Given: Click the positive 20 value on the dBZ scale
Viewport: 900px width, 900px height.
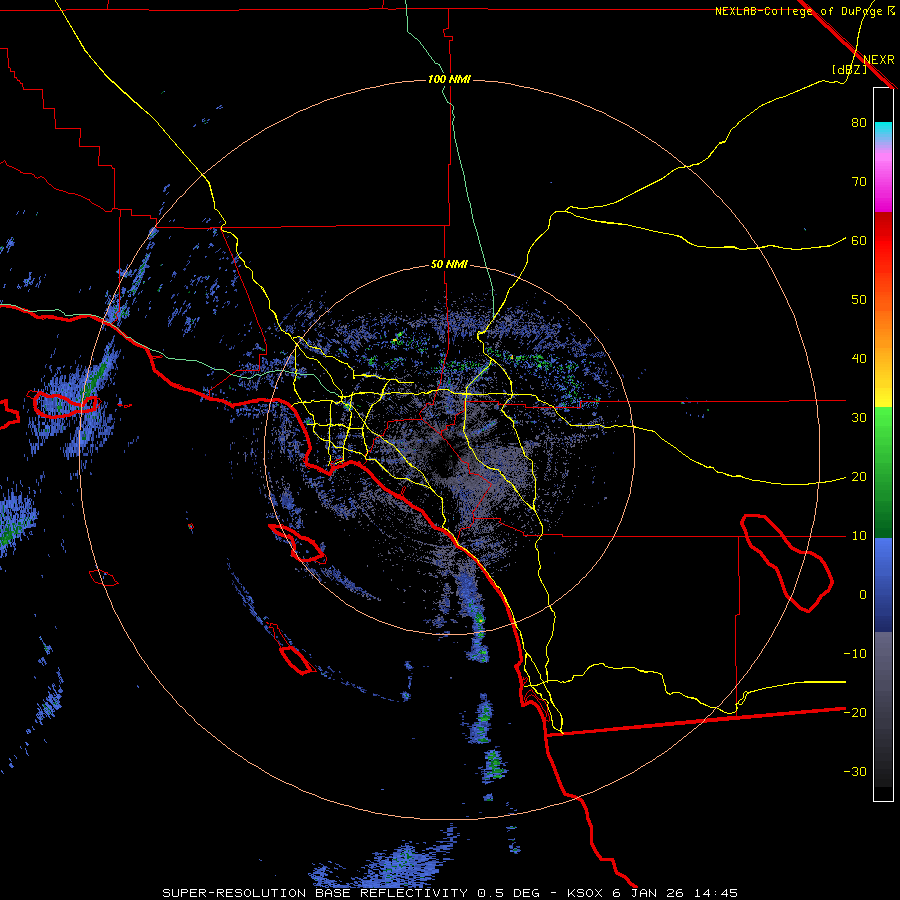Looking at the screenshot, I should (859, 477).
